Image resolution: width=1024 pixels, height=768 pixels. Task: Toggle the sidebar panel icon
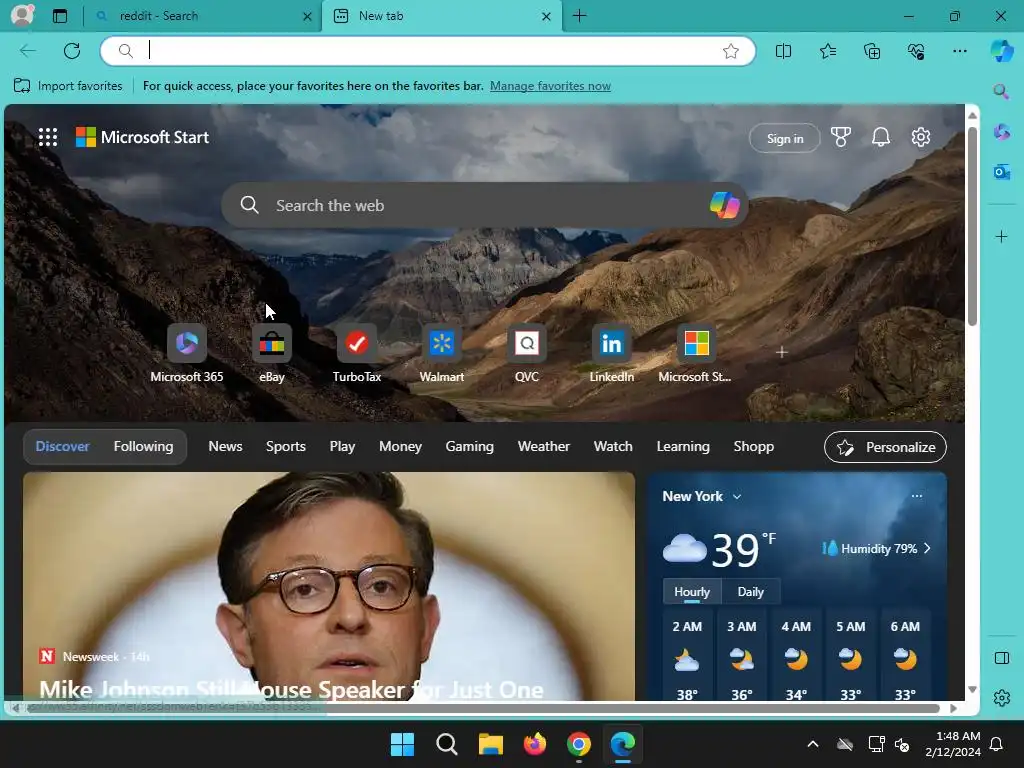coord(1001,658)
